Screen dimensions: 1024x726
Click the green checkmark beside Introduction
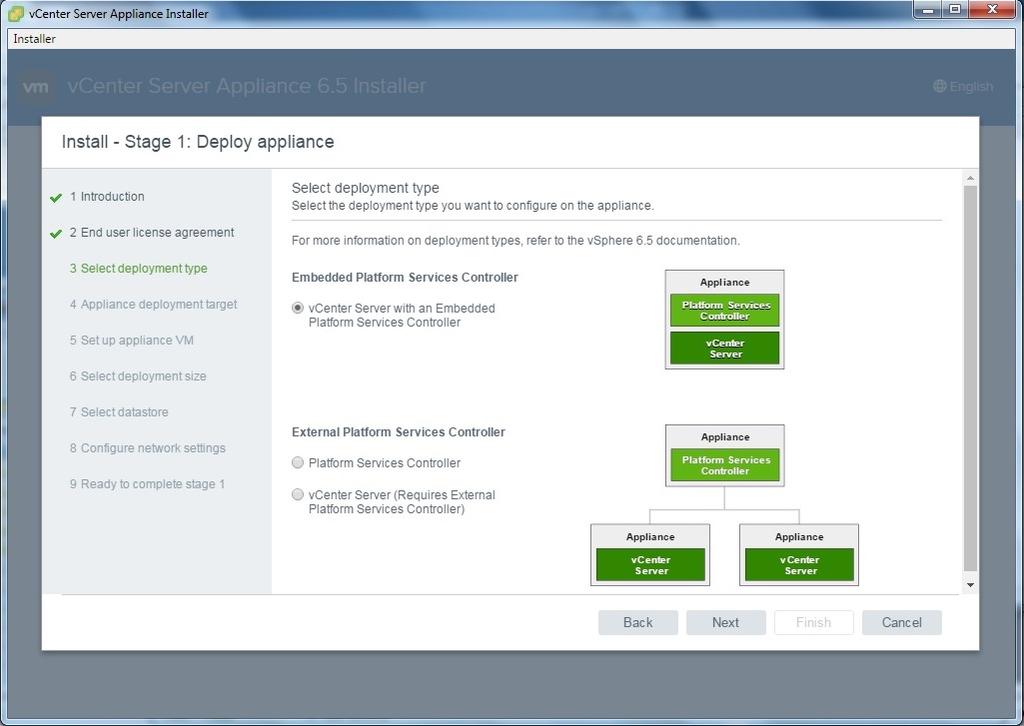[x=56, y=197]
